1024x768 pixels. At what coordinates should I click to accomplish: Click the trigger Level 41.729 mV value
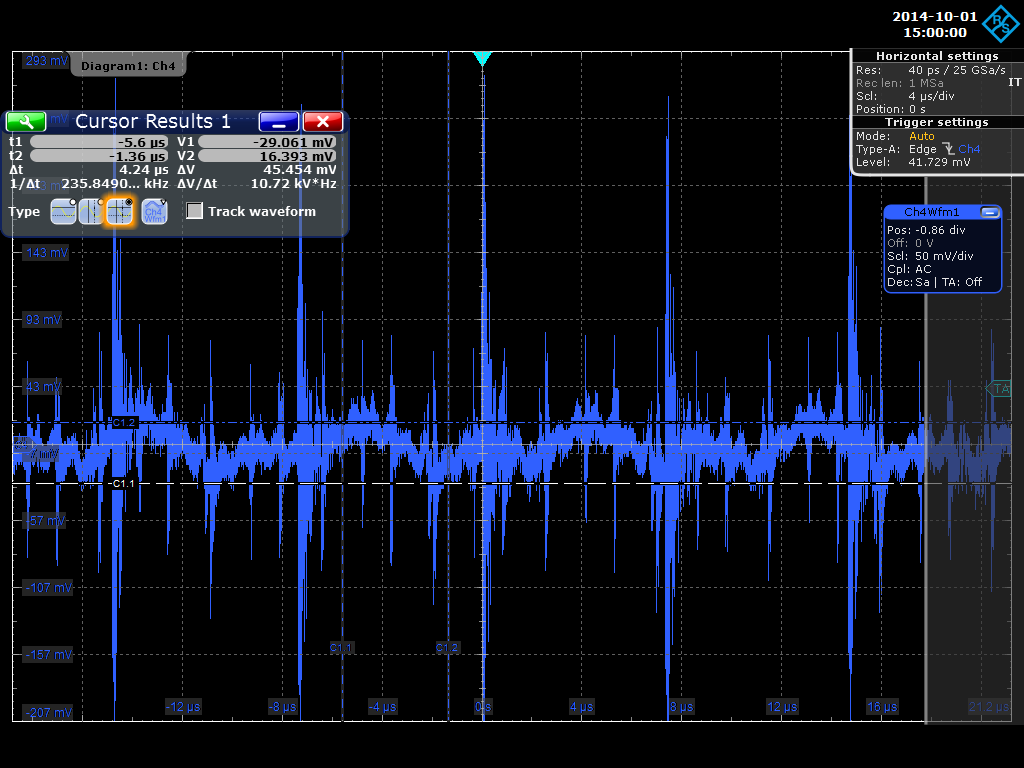point(939,162)
